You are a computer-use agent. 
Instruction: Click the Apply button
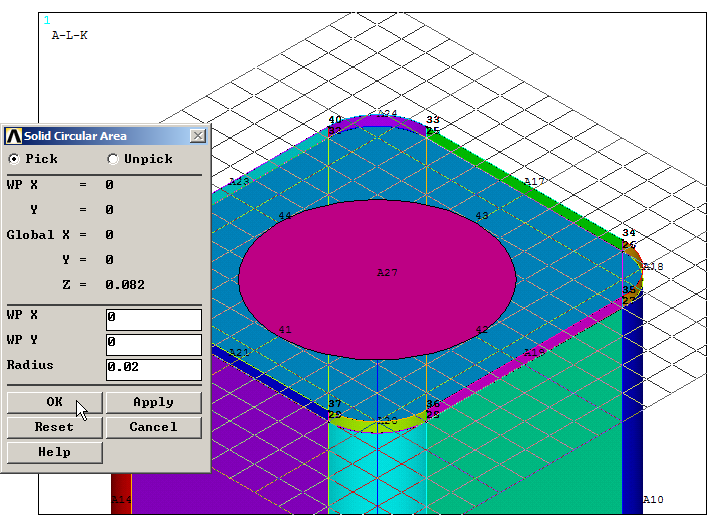point(153,402)
